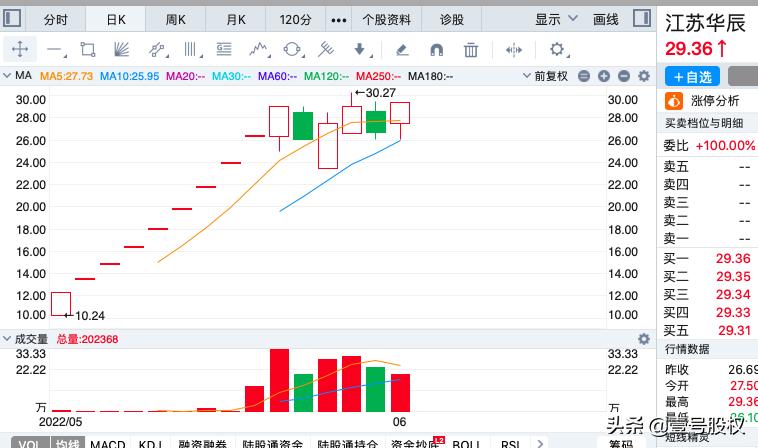Select the straight line drawing tool
758x448 pixels.
pos(55,49)
